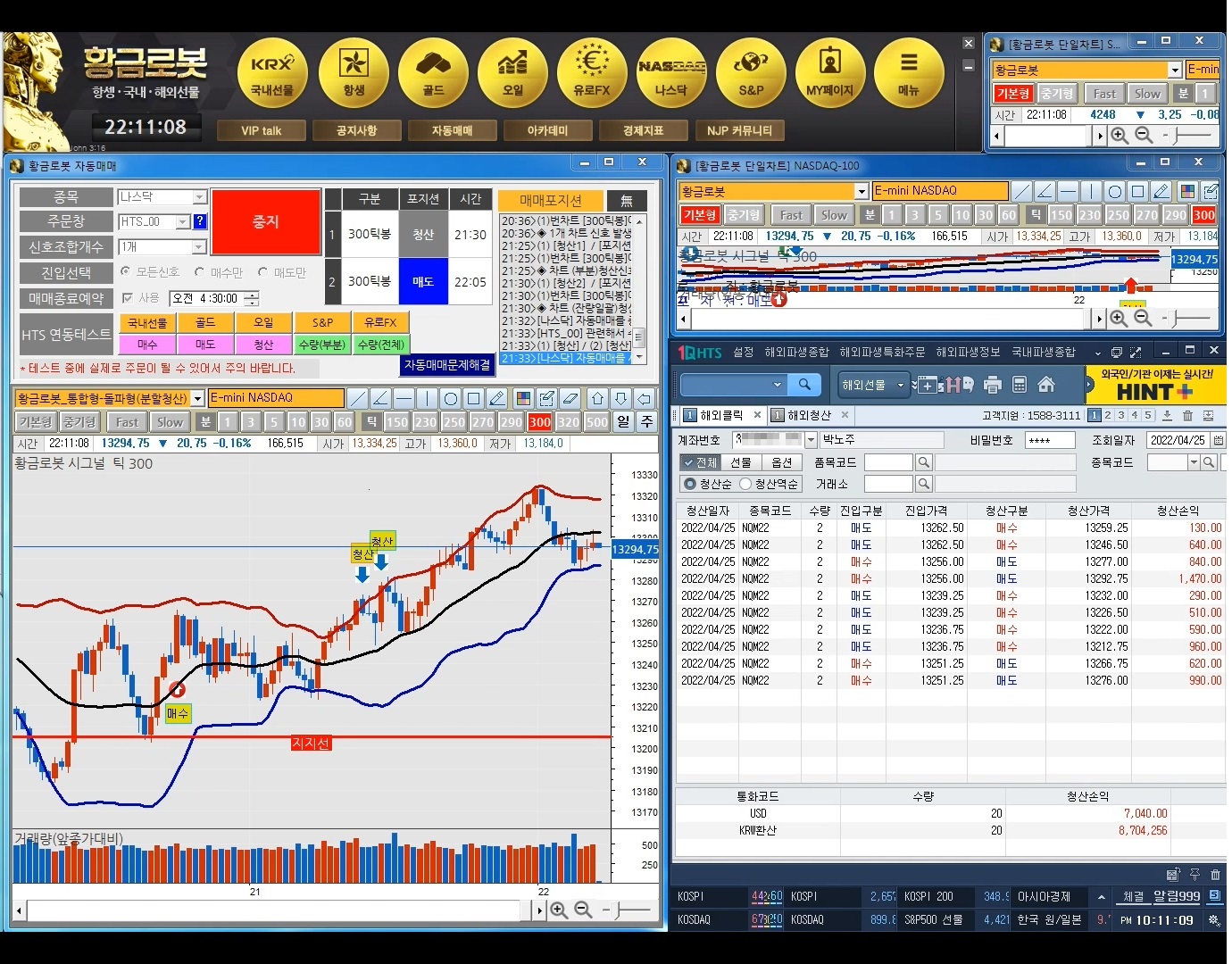Open the calendar picker beside 조회일자
The height and width of the screenshot is (964, 1232).
tap(1219, 440)
